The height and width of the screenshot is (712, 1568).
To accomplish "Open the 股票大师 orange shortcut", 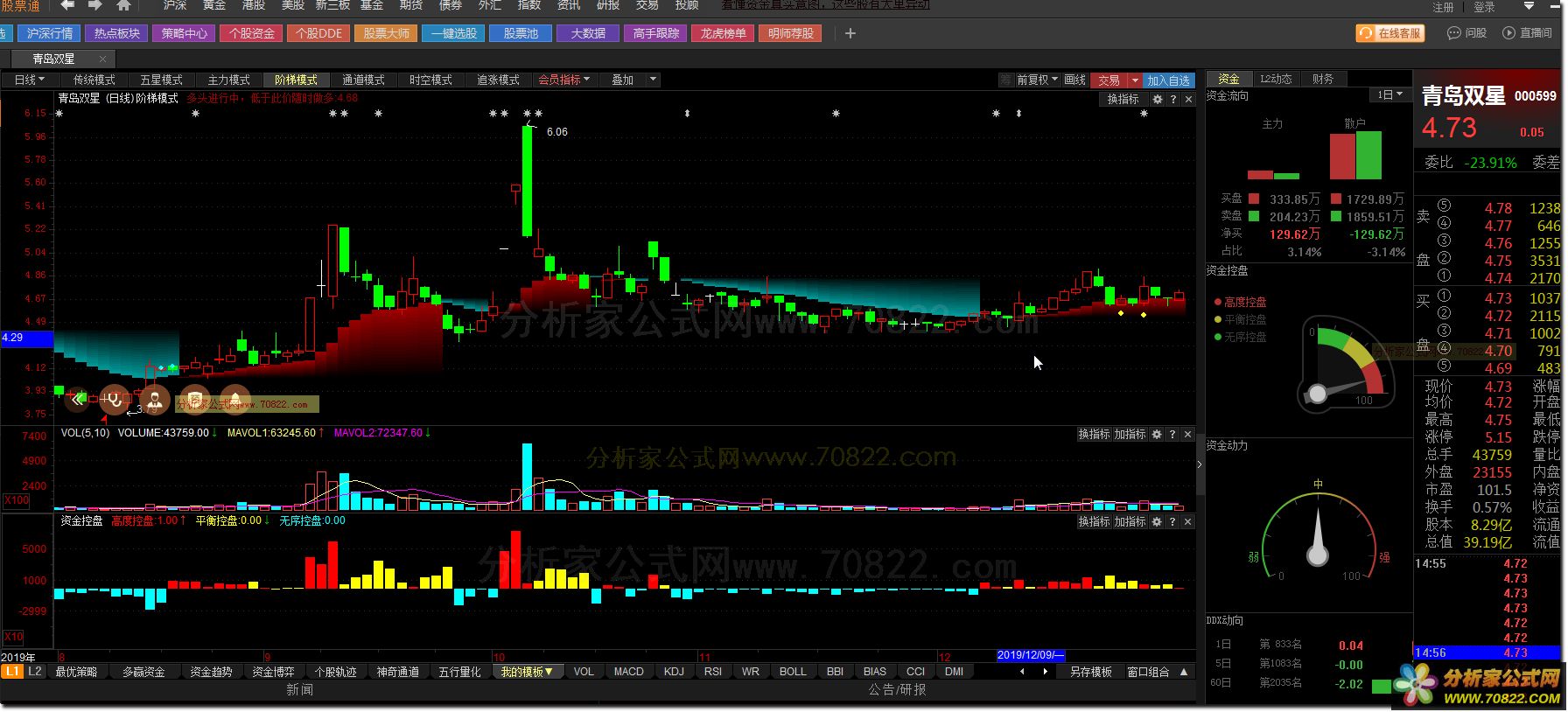I will coord(386,33).
